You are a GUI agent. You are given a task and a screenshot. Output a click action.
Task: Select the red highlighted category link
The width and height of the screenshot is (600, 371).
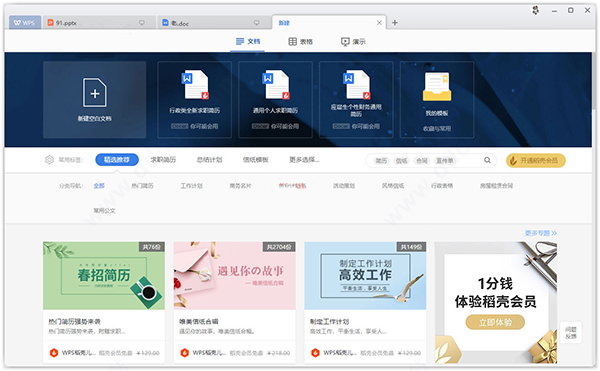[x=292, y=186]
